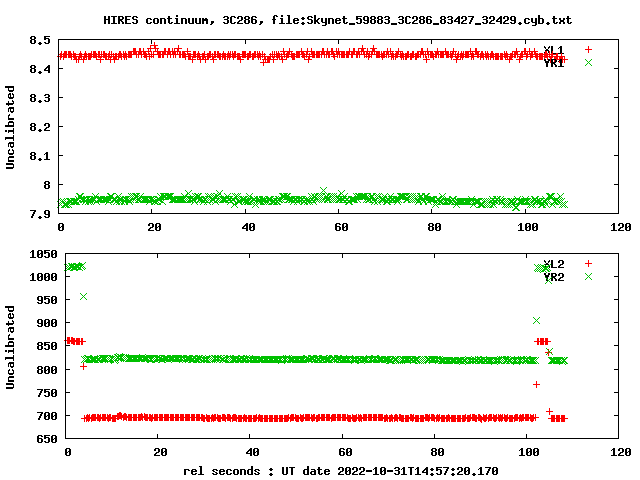This screenshot has height=480, width=640.
Task: Click the 60 x-axis label under bottom plot
Action: 345,452
